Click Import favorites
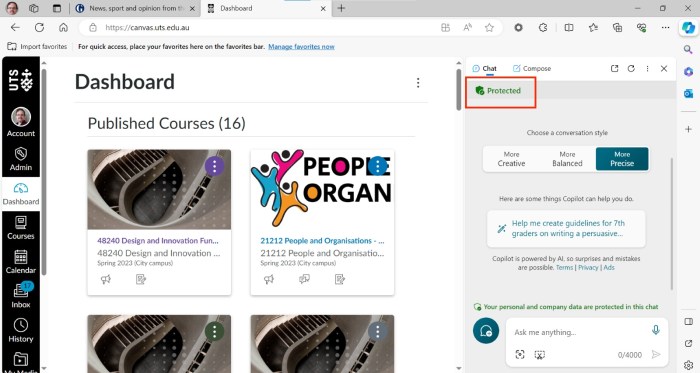 (37, 46)
